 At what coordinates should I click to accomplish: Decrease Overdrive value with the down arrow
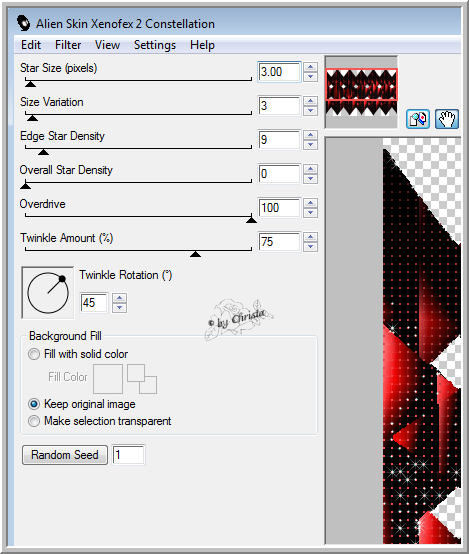(310, 212)
